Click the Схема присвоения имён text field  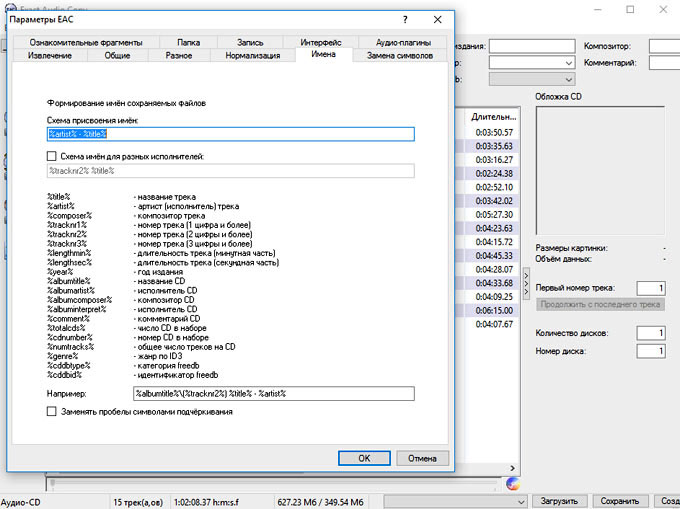click(230, 134)
